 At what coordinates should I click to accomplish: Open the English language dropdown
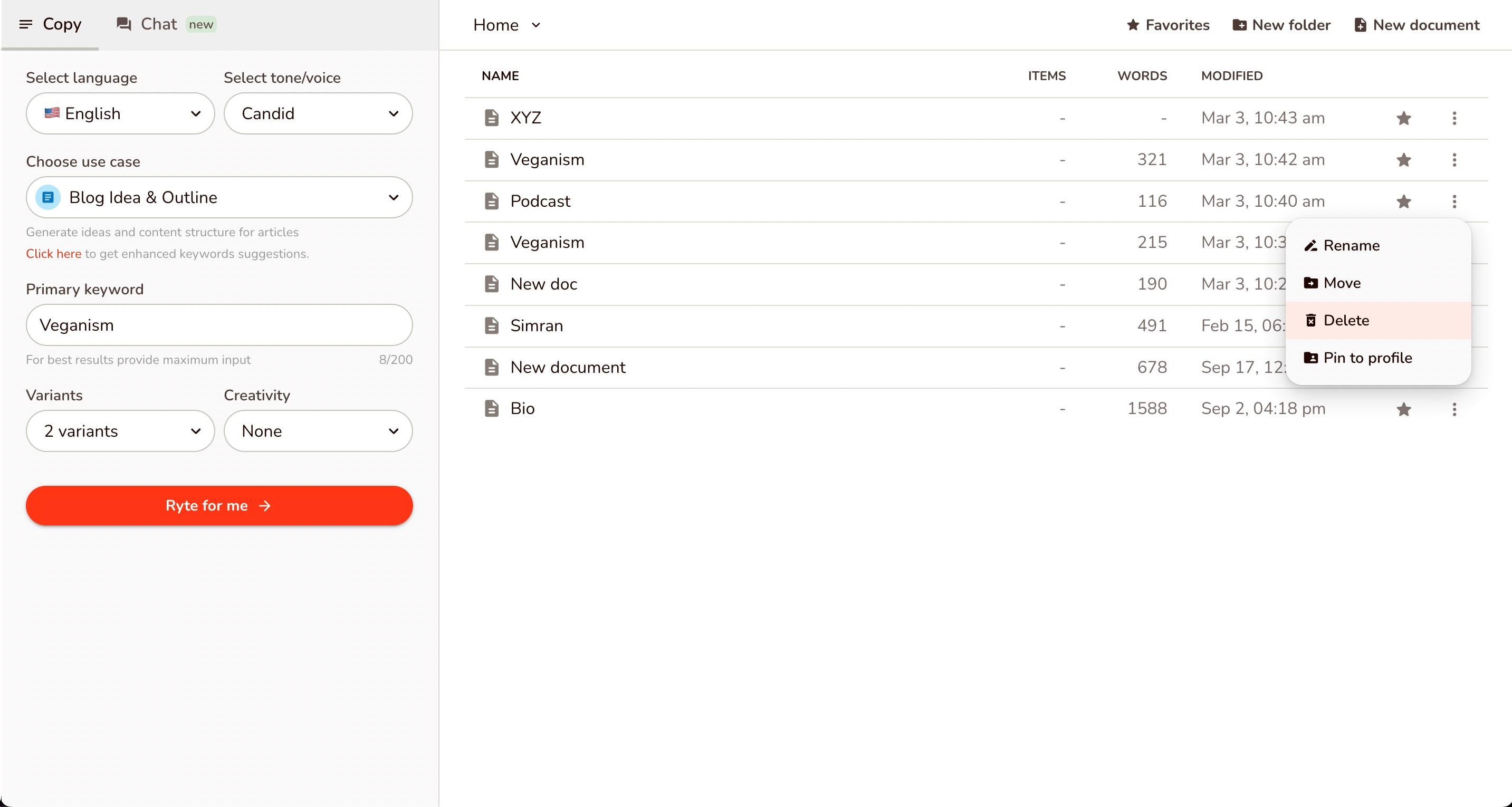pos(120,113)
